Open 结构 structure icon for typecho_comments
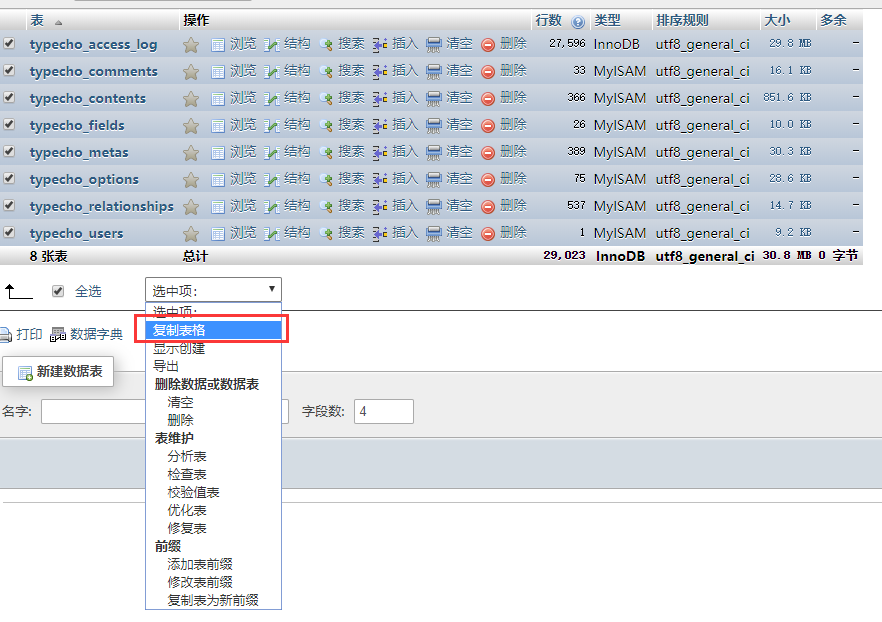Screen dimensions: 882x622 [x=272, y=72]
